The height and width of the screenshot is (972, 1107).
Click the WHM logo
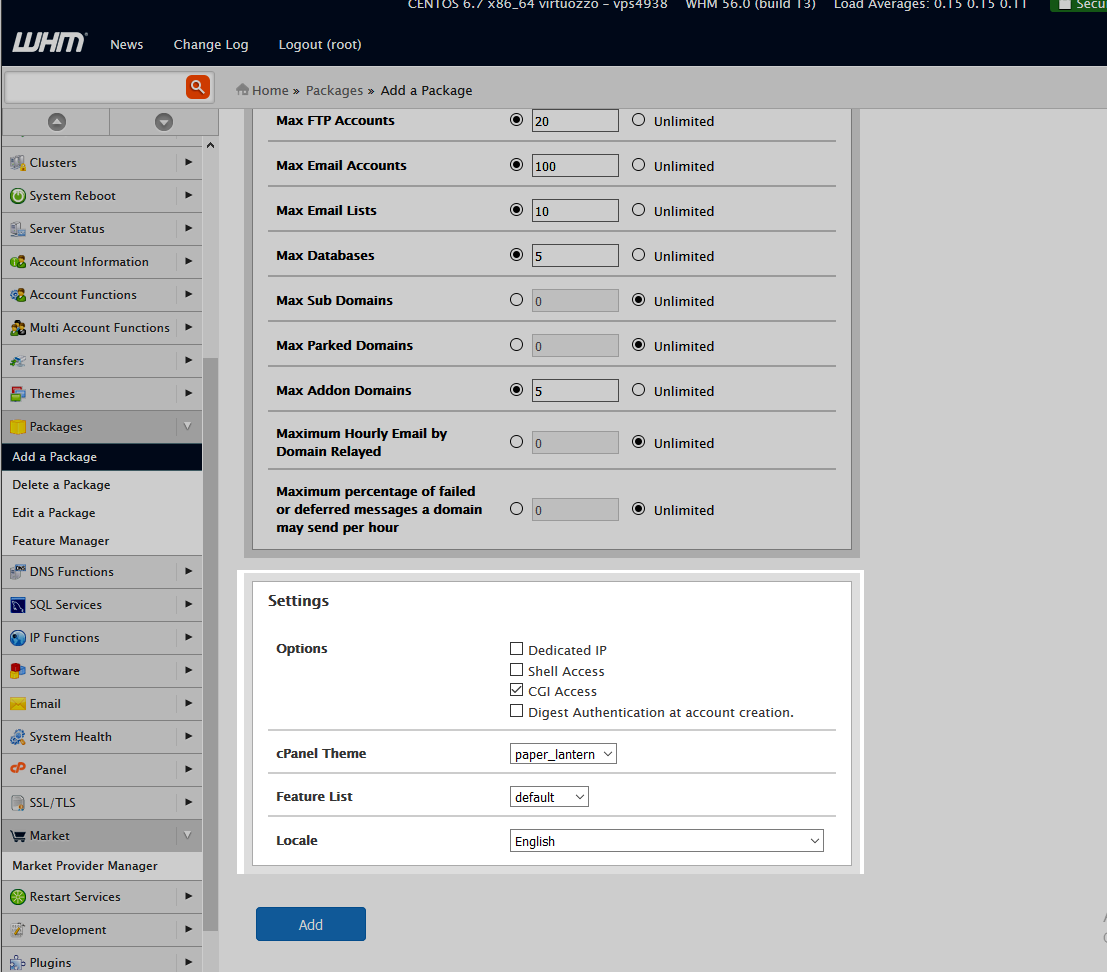49,43
